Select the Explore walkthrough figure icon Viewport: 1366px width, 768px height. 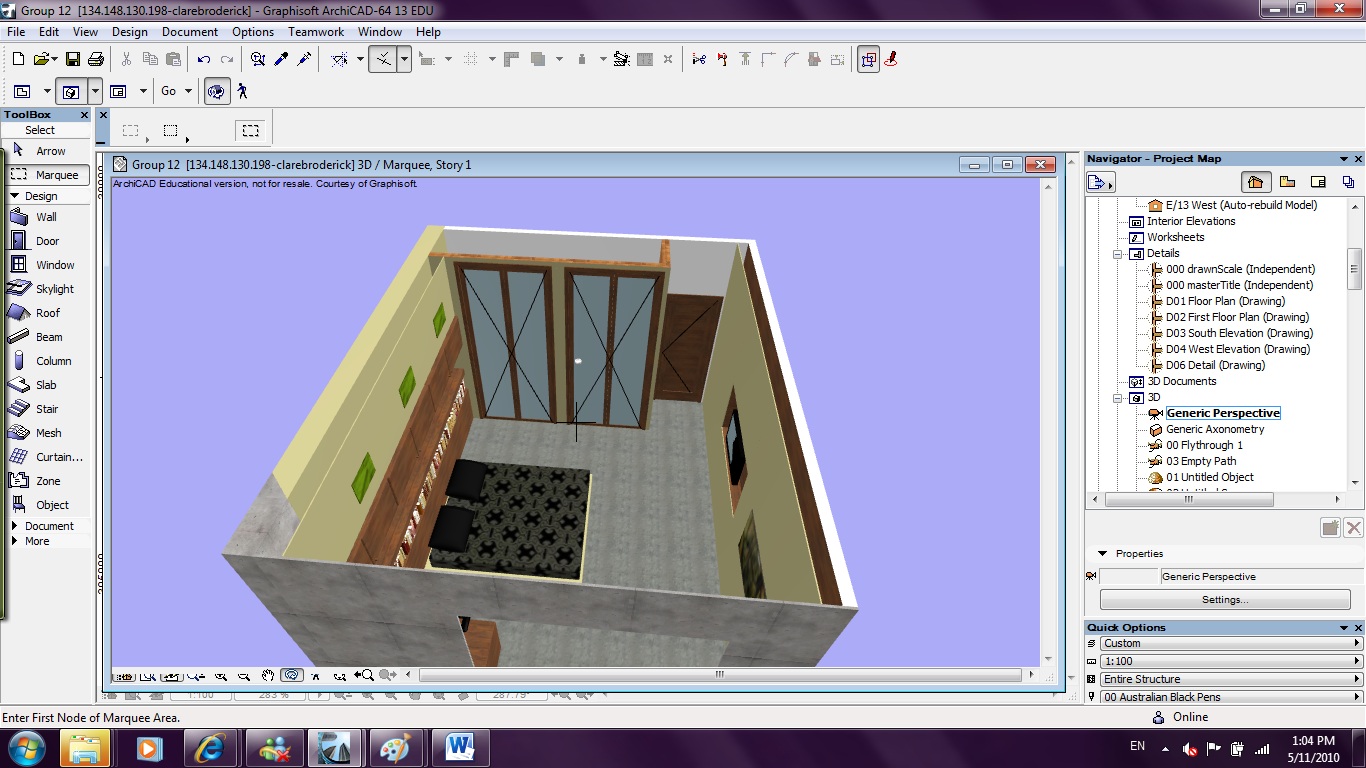(241, 91)
